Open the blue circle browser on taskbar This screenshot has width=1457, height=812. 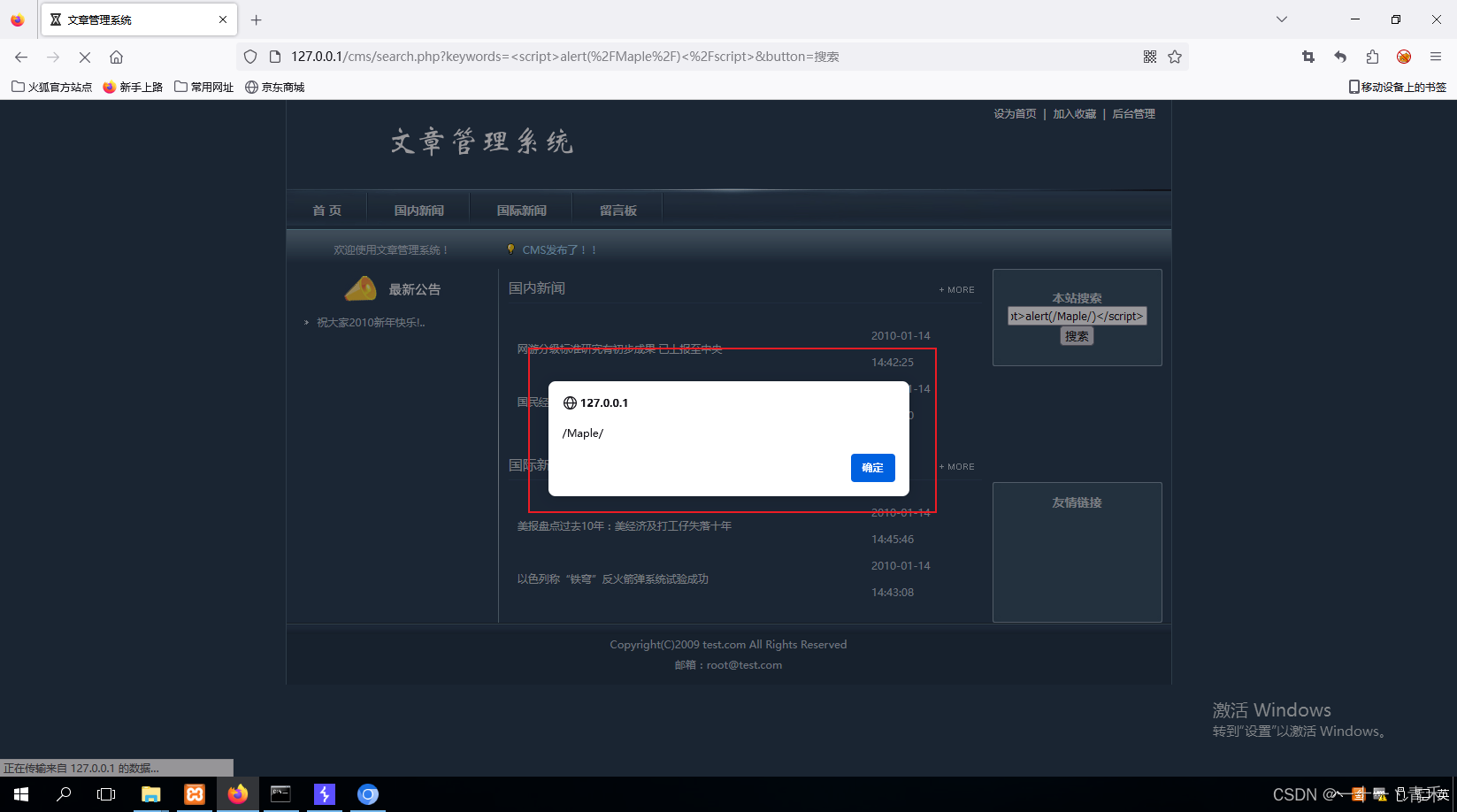click(368, 794)
